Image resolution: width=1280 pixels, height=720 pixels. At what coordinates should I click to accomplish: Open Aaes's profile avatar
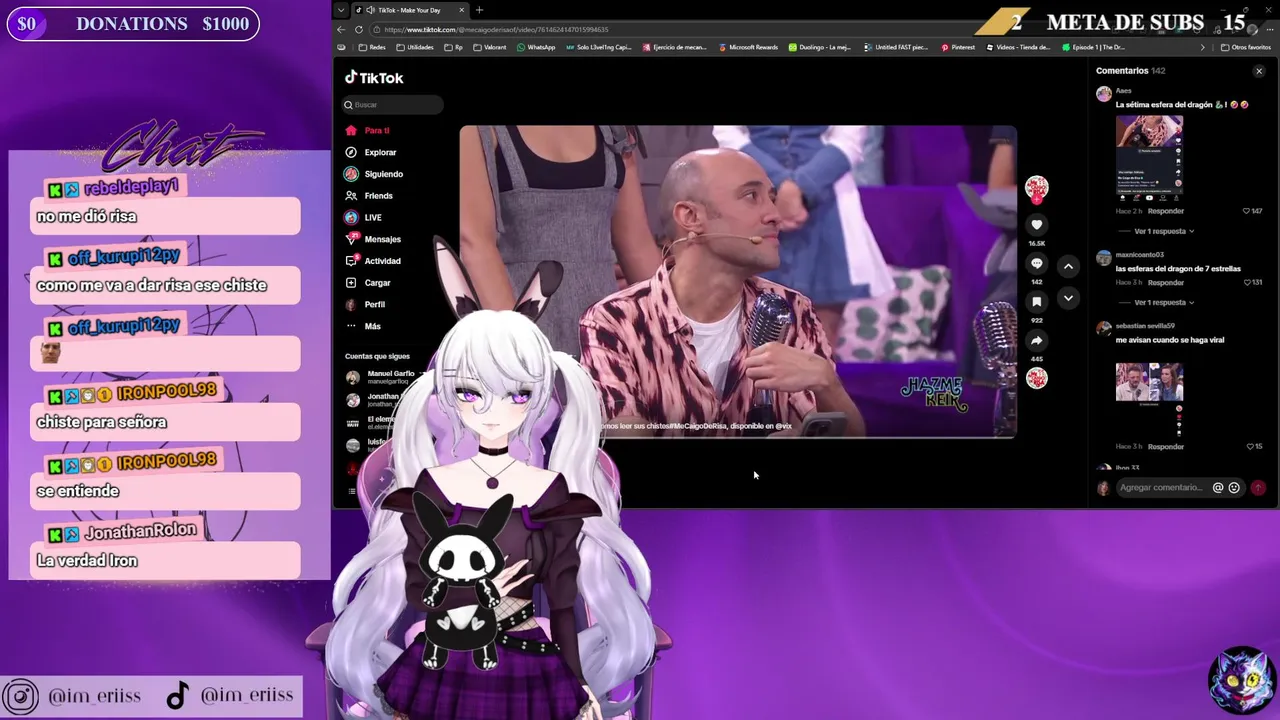coord(1103,94)
